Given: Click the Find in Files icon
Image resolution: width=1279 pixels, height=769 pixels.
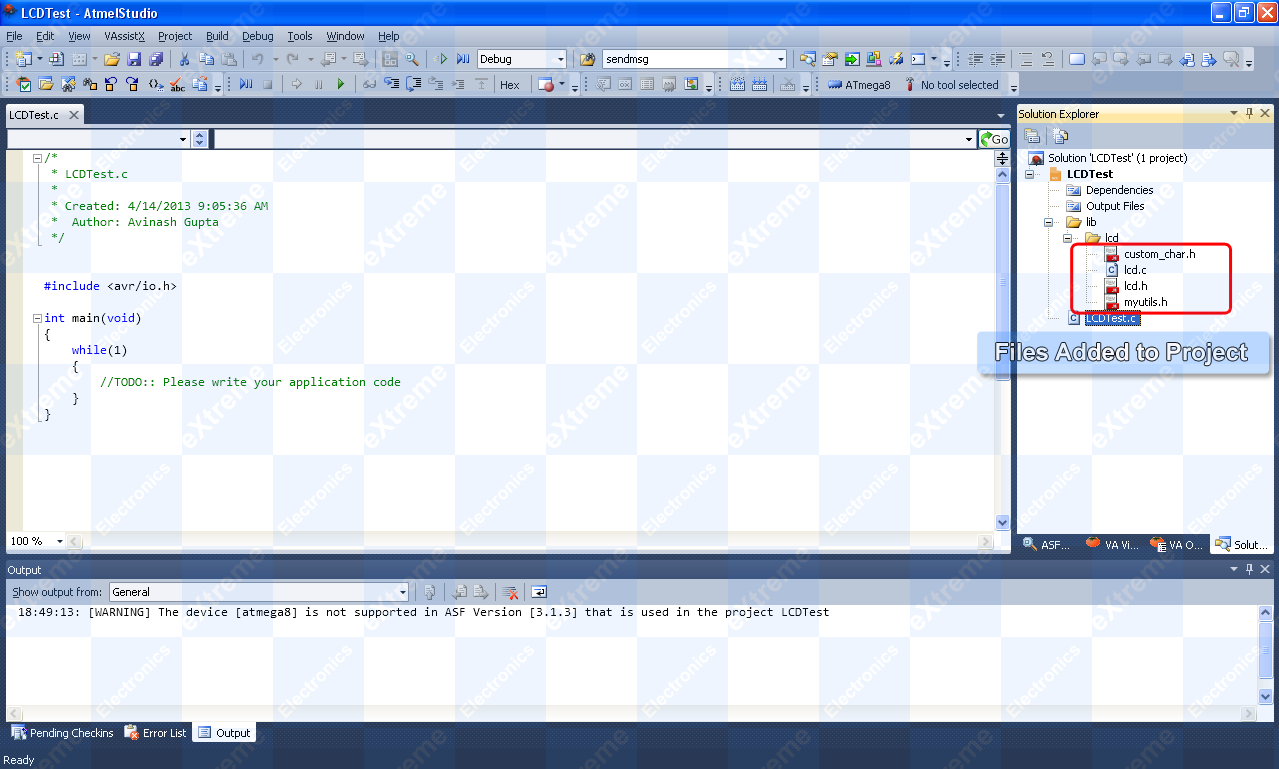Looking at the screenshot, I should coord(587,59).
